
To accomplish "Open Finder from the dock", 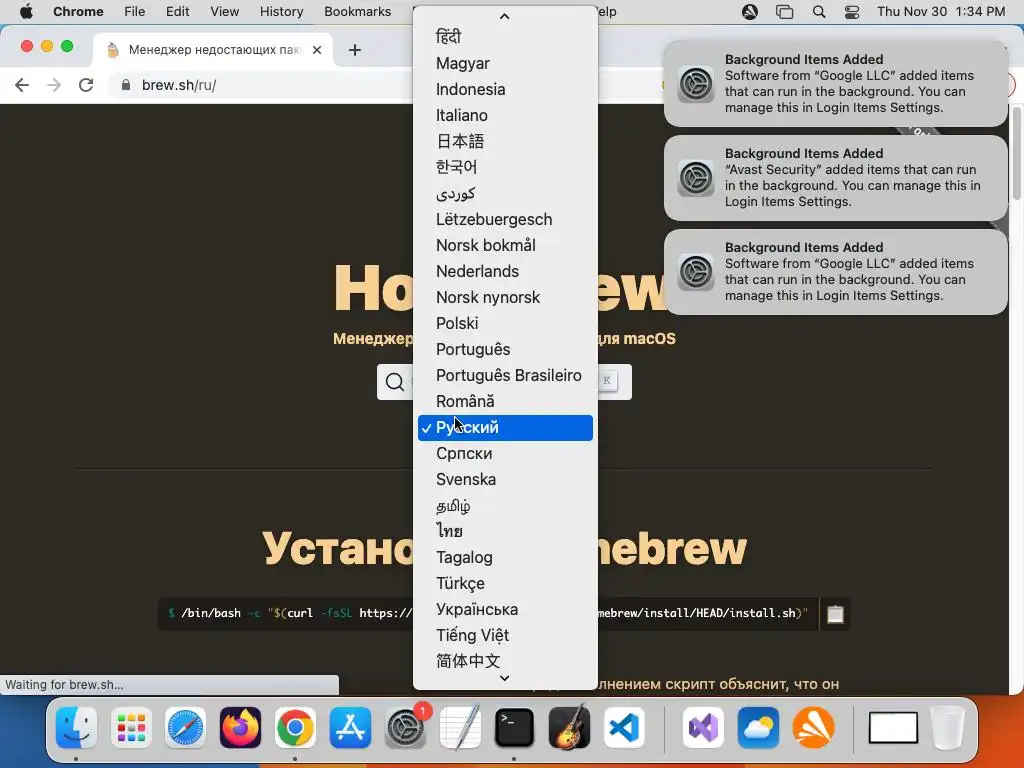I will (76, 727).
